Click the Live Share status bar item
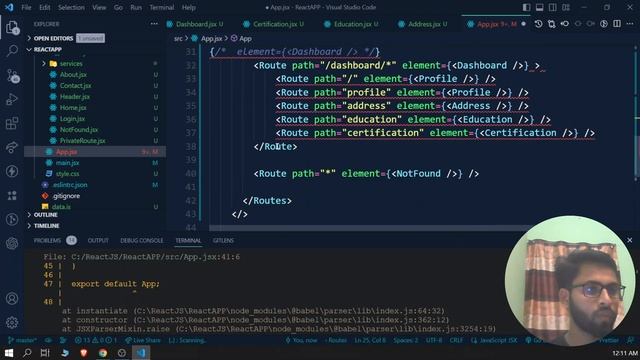This screenshot has width=640, height=360. pyautogui.click(x=142, y=340)
